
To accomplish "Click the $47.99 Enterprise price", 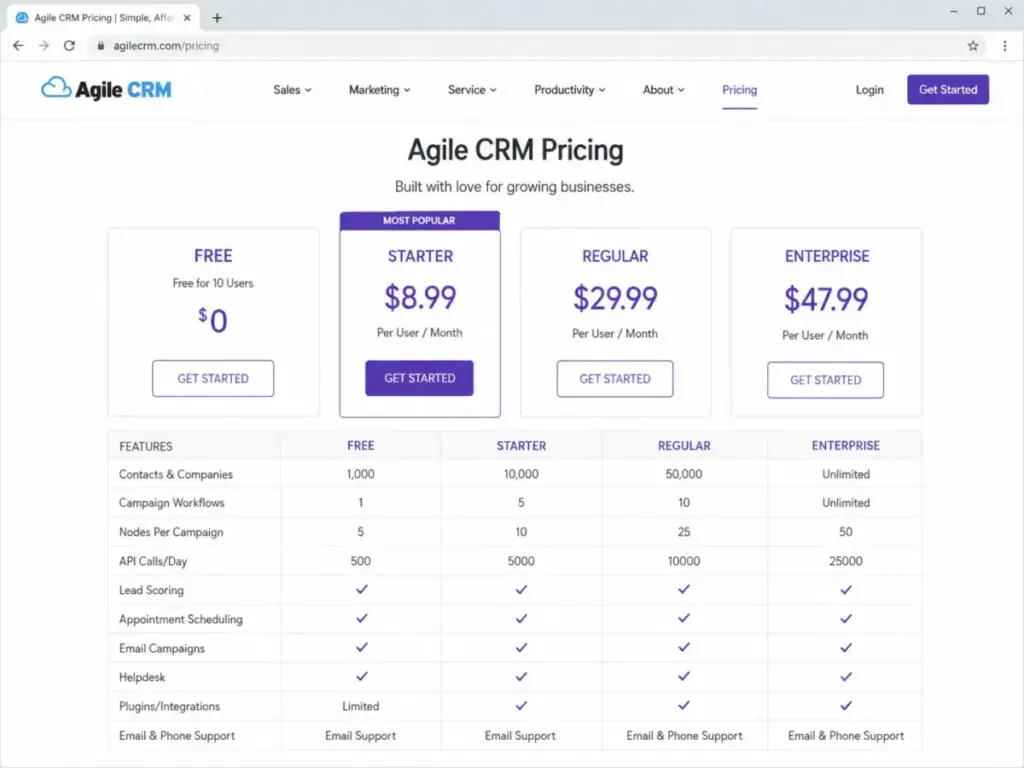I will pos(826,299).
